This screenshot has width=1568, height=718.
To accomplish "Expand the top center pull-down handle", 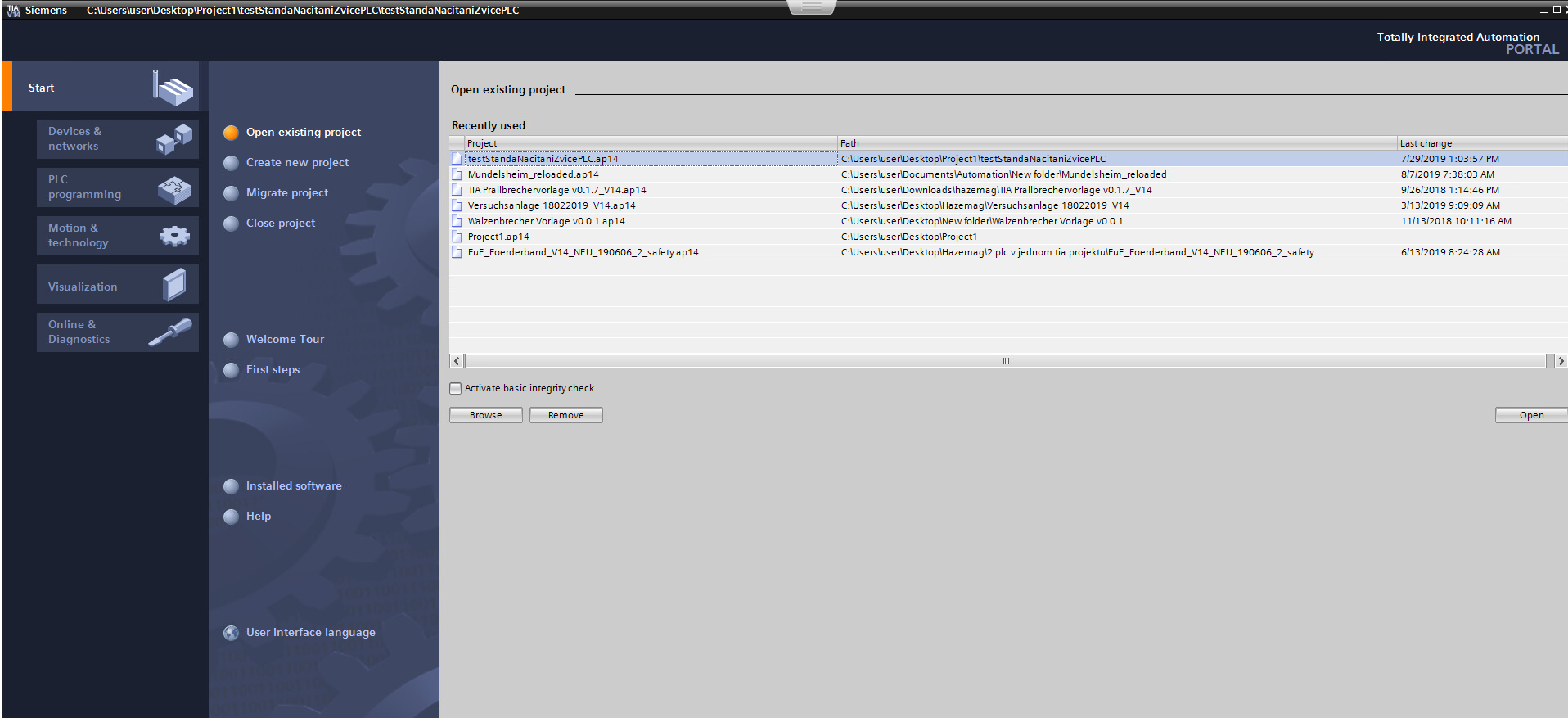I will (812, 7).
